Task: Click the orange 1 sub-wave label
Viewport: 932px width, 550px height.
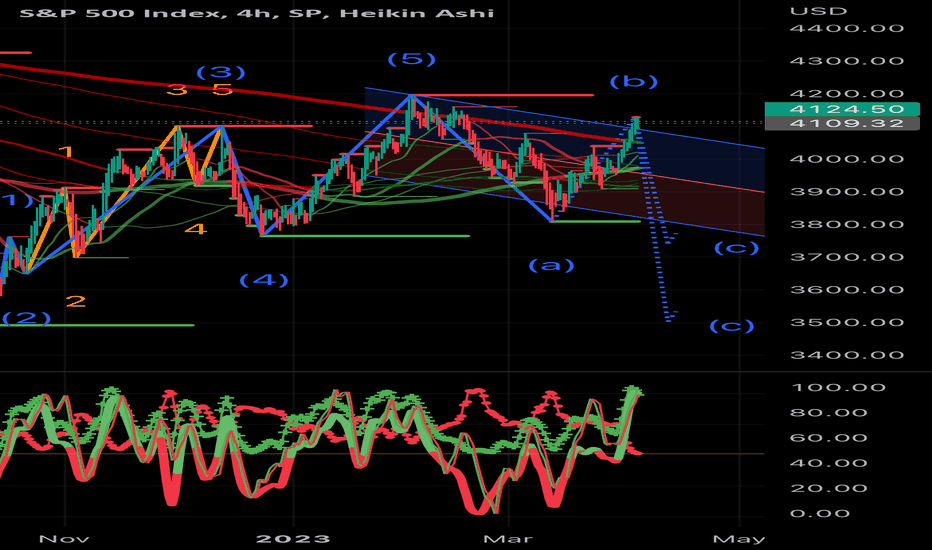Action: (65, 152)
